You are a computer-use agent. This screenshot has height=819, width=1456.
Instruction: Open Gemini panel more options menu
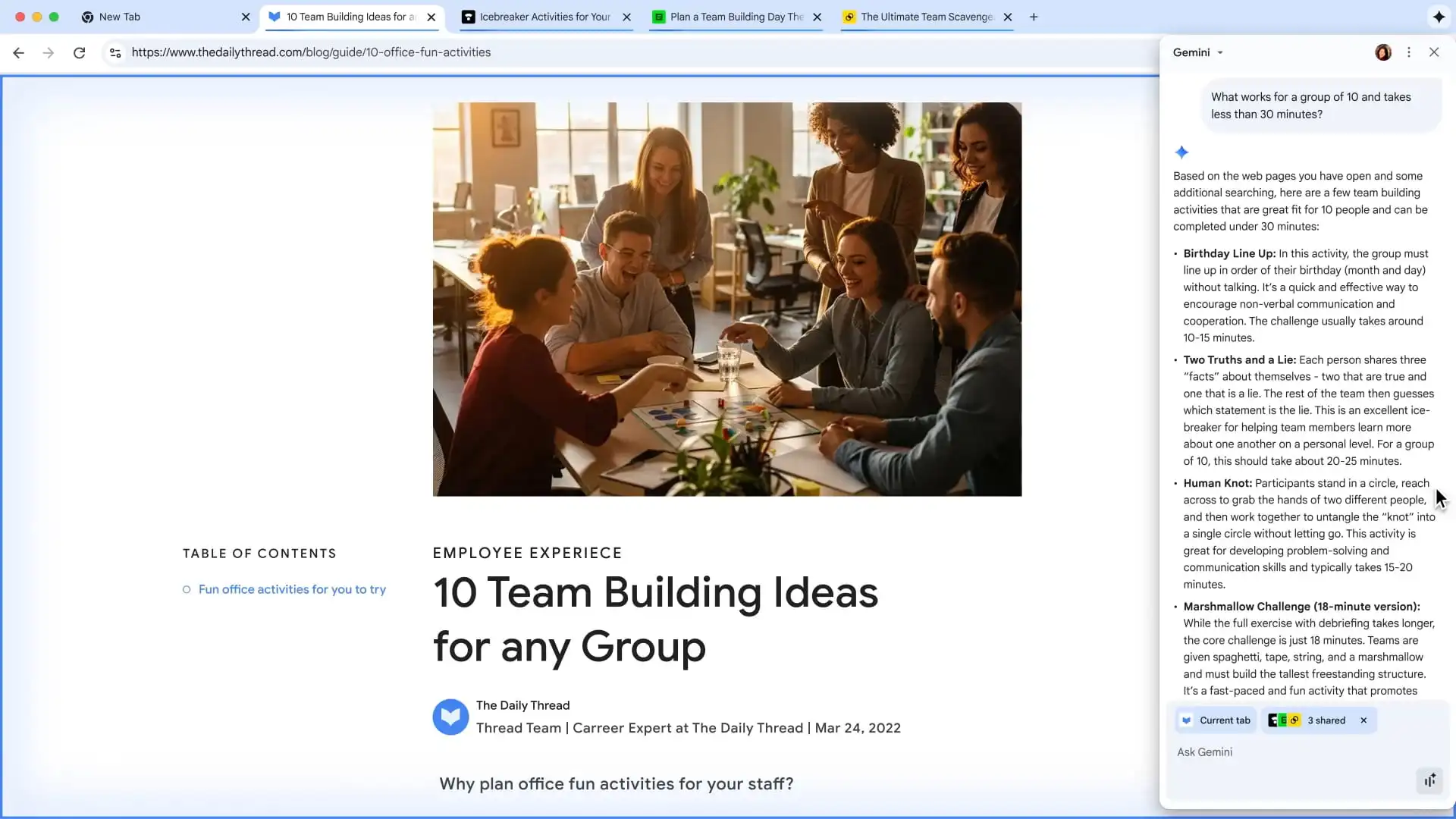click(x=1409, y=52)
